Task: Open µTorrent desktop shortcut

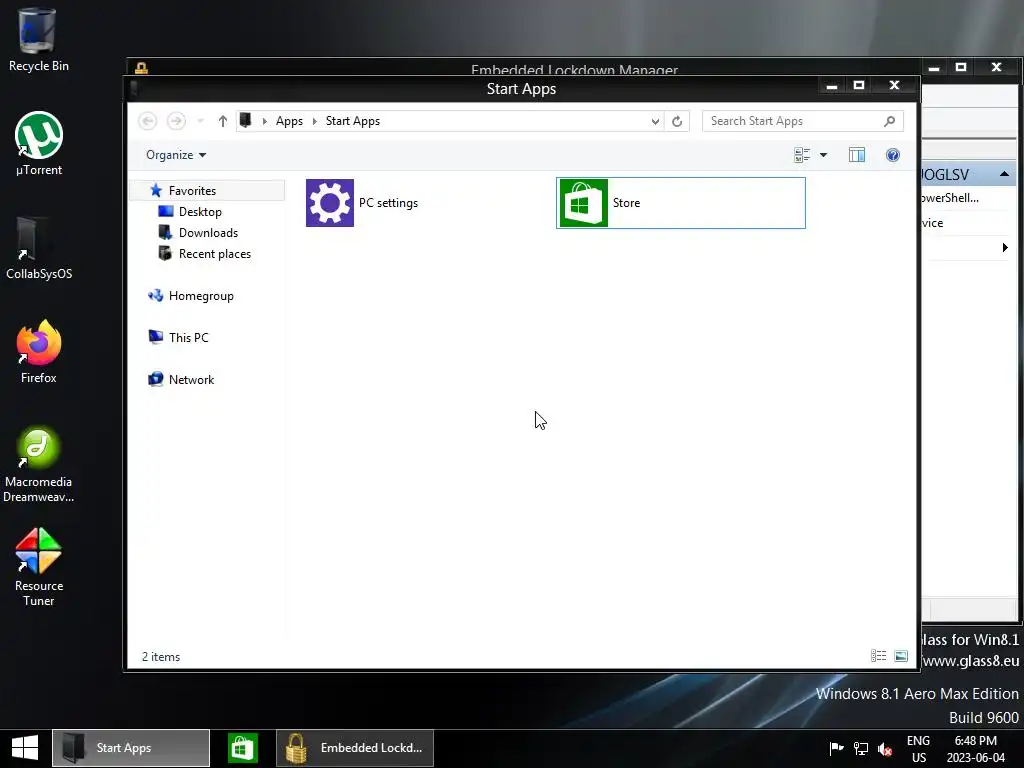Action: pos(39,144)
